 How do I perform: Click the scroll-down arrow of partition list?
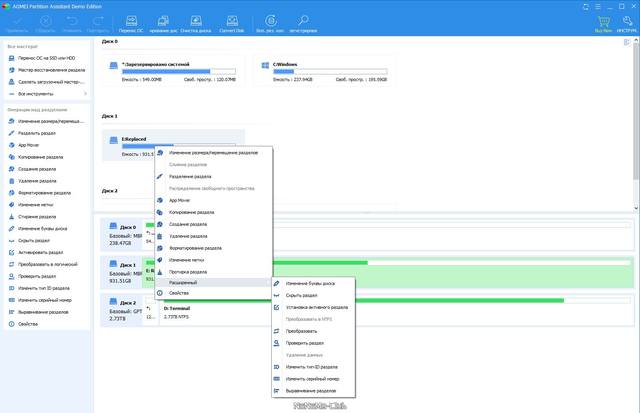coord(636,208)
